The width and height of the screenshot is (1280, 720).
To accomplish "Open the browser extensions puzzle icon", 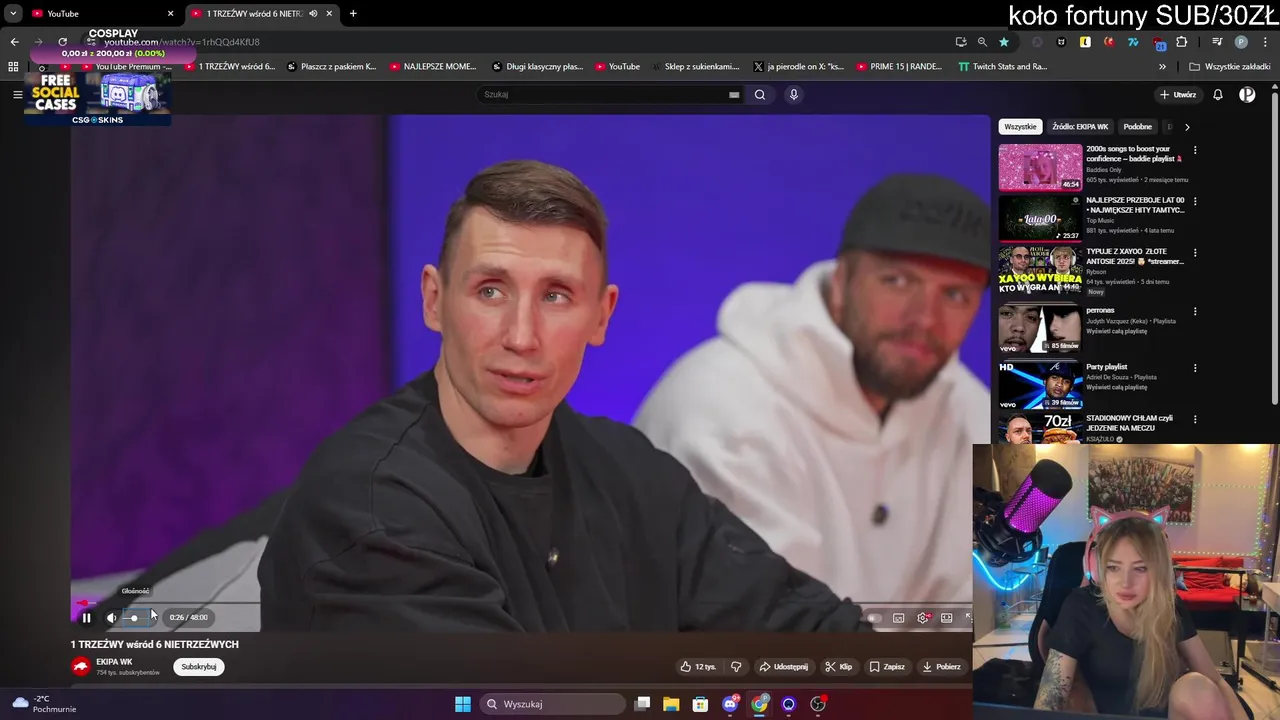I will (1182, 42).
